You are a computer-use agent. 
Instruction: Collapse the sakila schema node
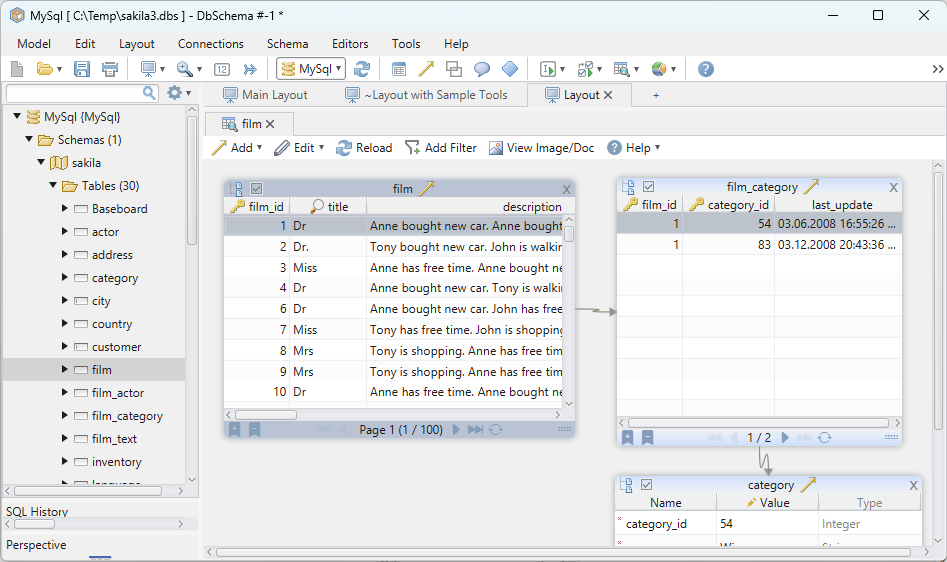41,162
